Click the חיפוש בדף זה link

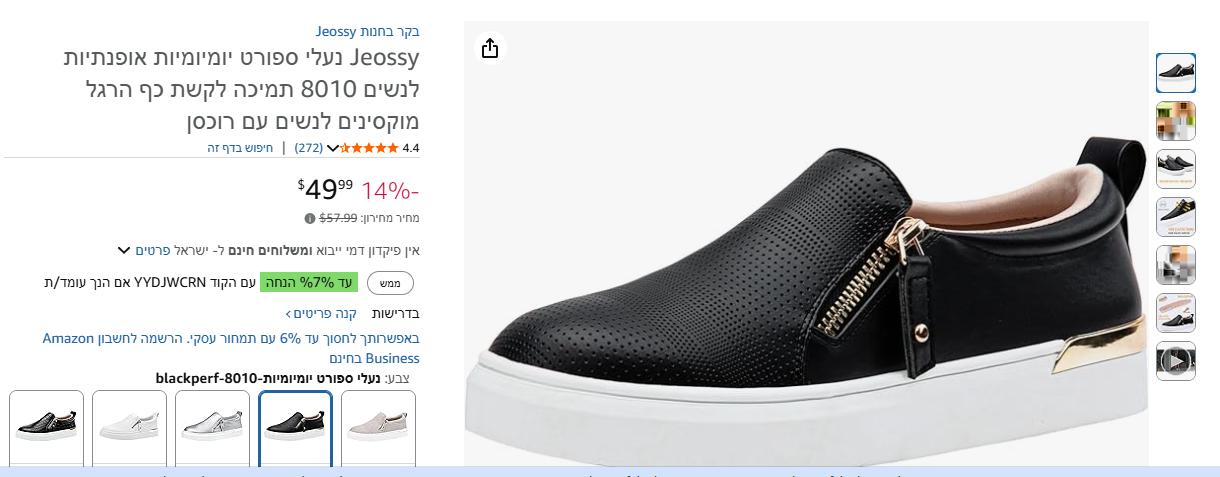[x=240, y=148]
